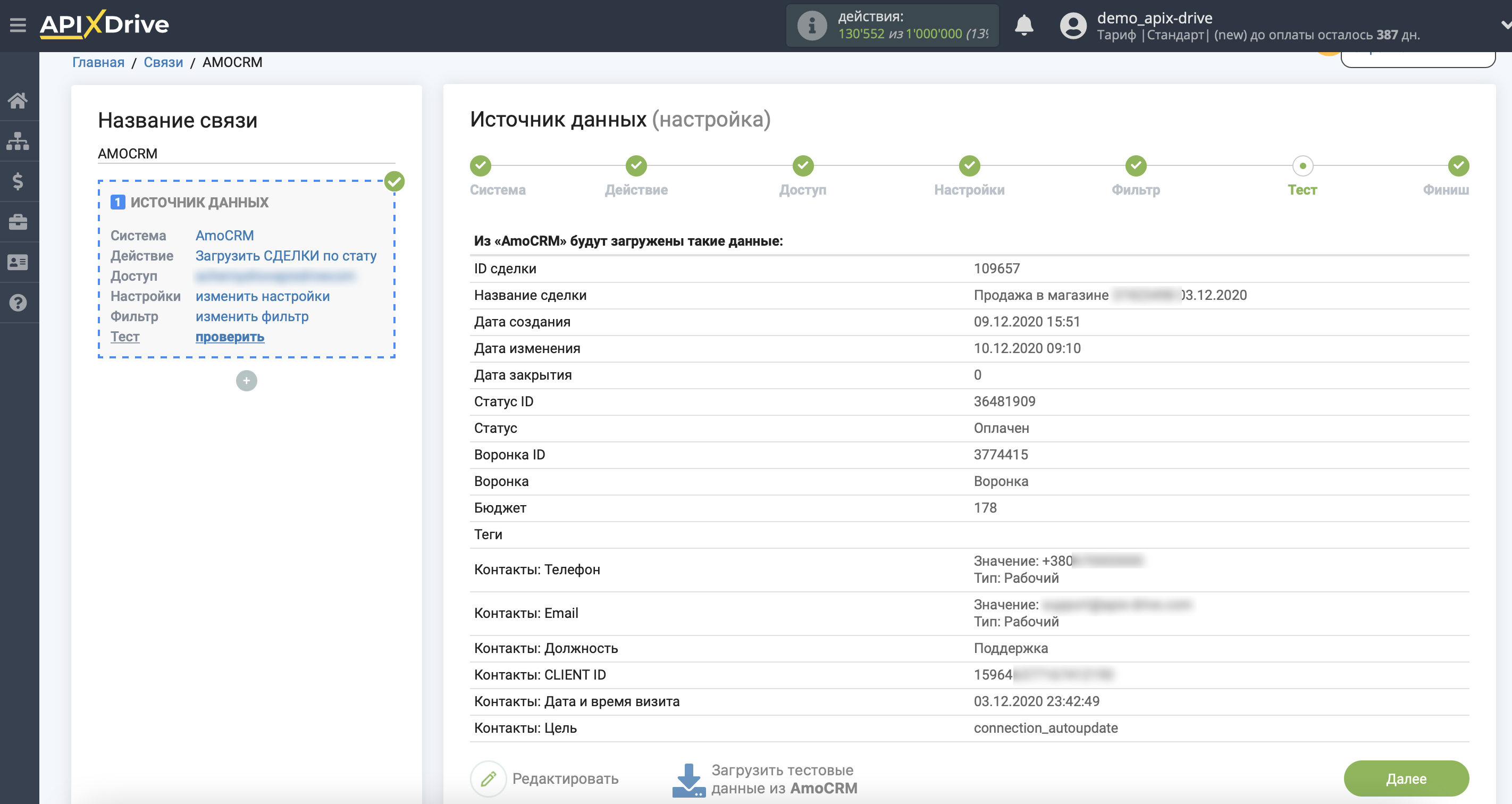Add a new block with plus button
Screen dimensions: 1512x804
(247, 381)
